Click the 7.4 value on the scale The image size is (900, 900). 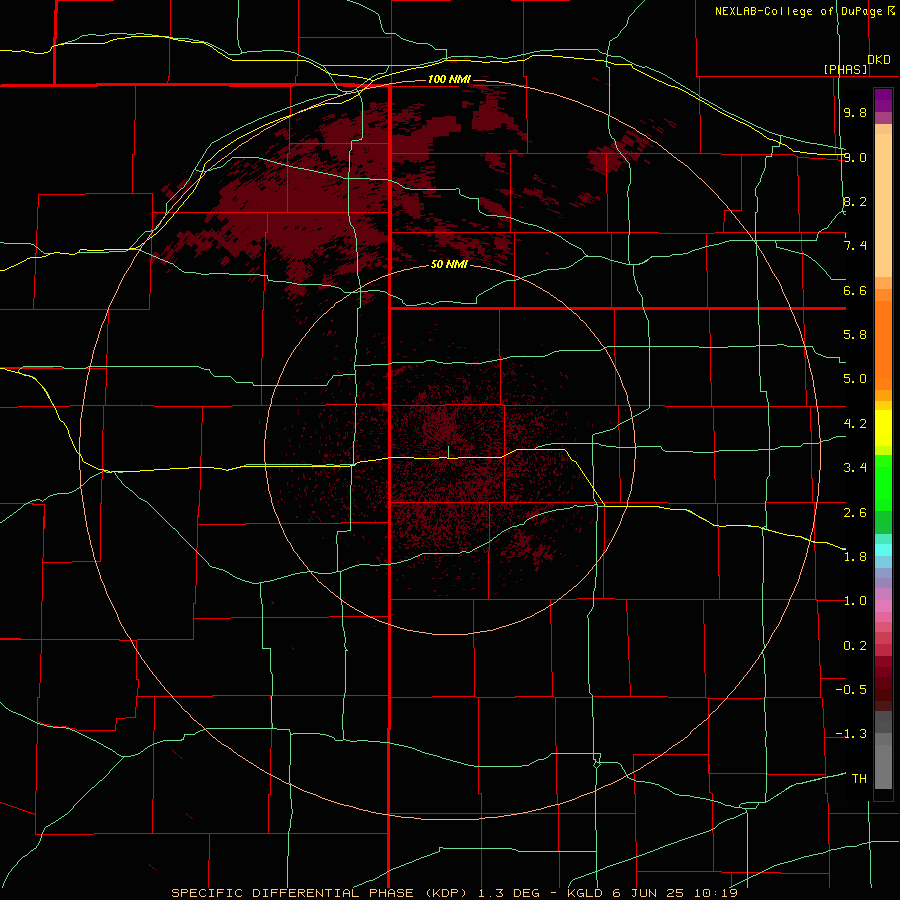click(855, 246)
